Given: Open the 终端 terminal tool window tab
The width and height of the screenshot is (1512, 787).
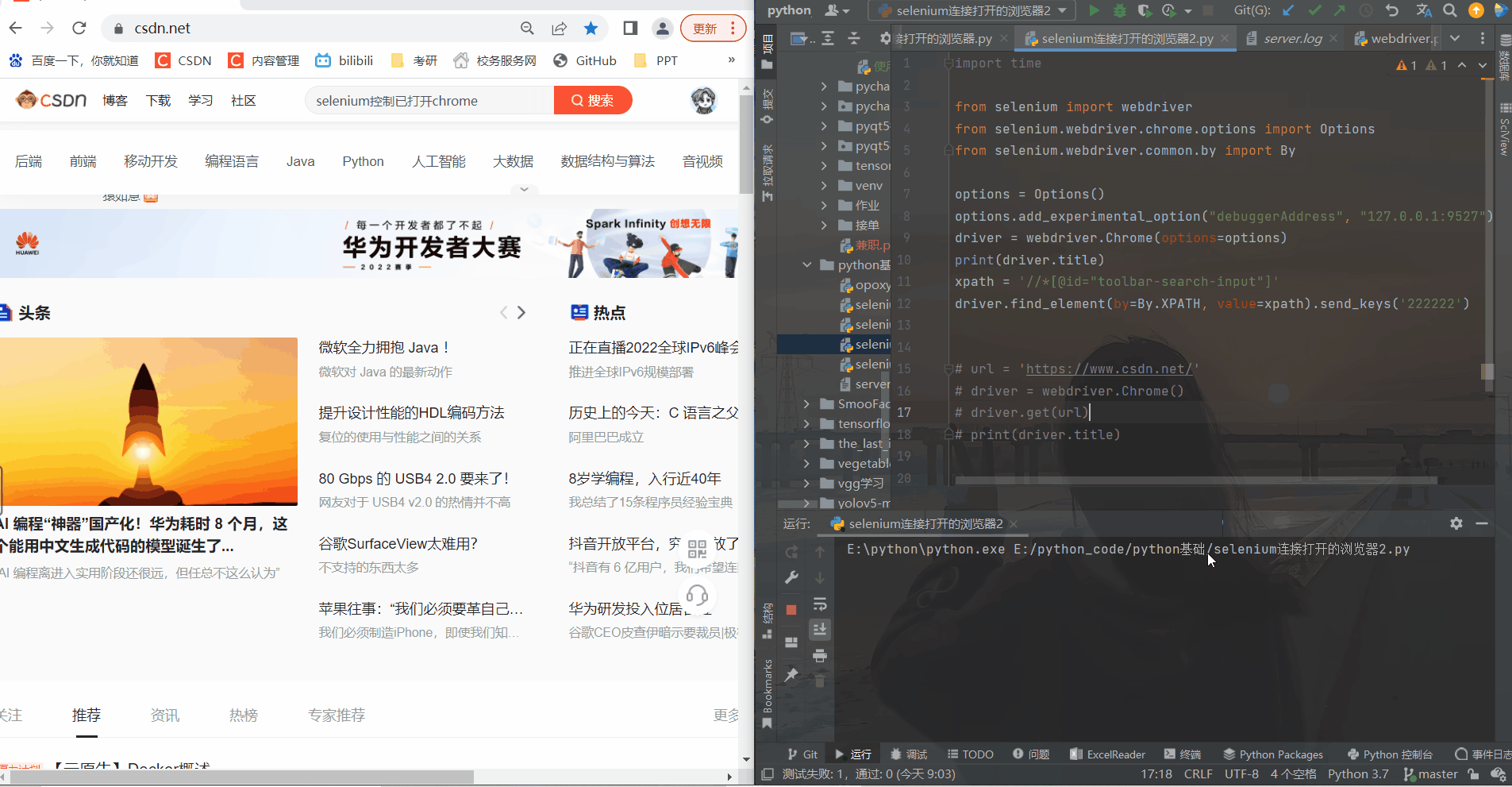Looking at the screenshot, I should tap(1183, 754).
